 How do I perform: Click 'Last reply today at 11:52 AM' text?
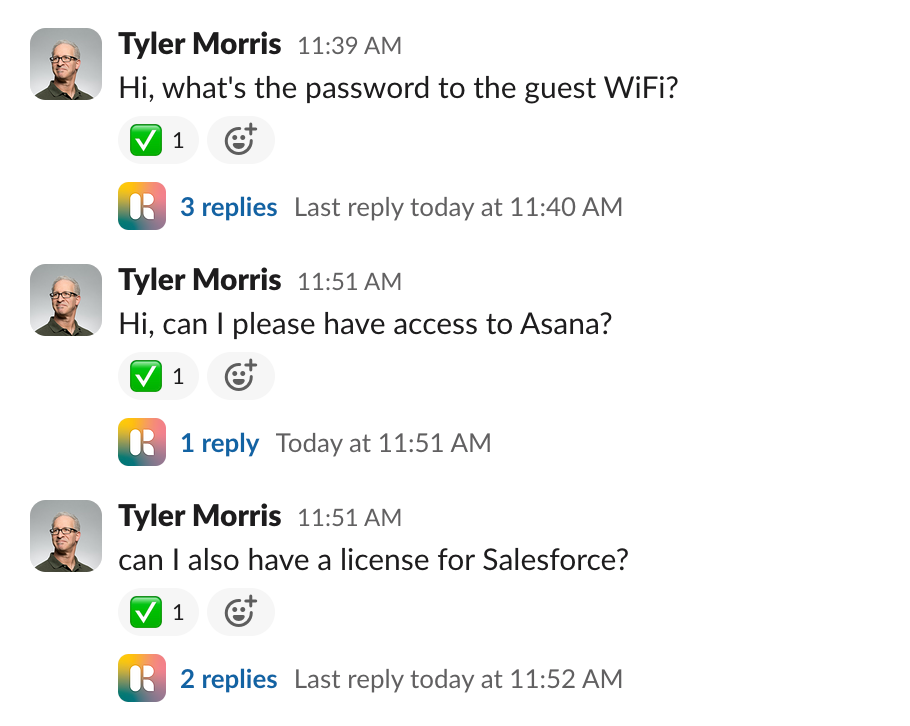coord(458,678)
